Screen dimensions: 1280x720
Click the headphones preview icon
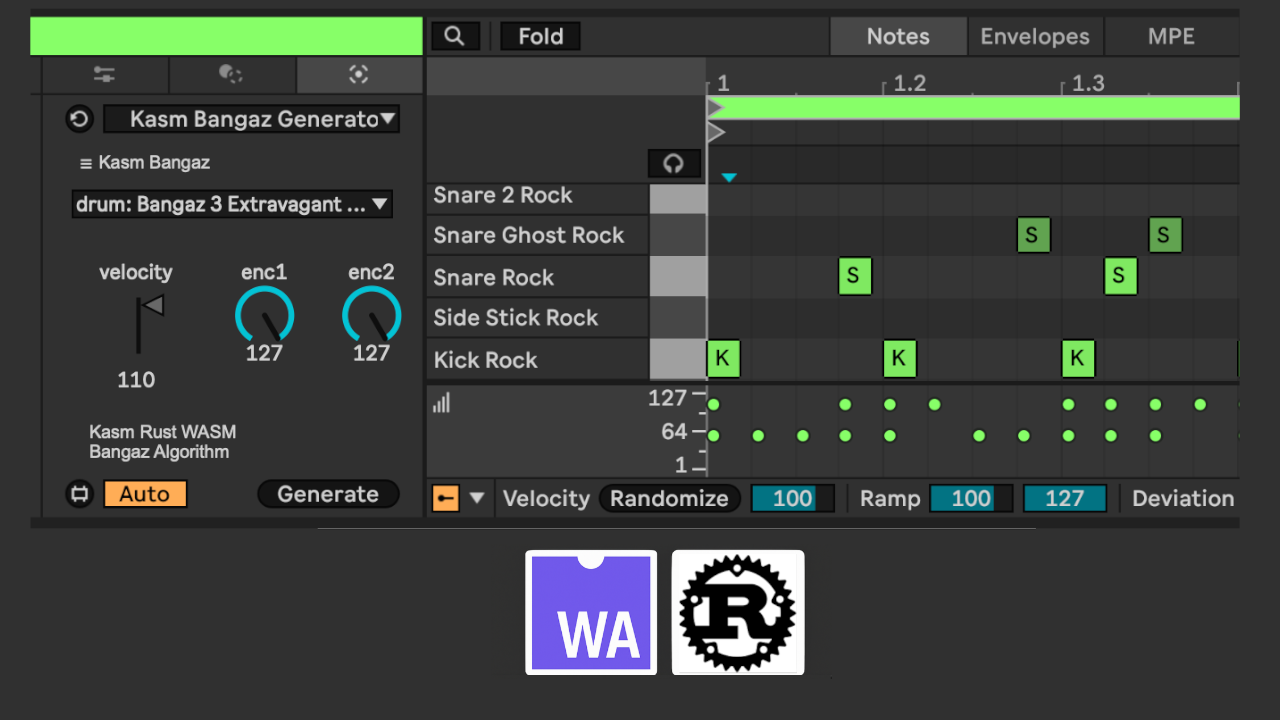pyautogui.click(x=673, y=164)
